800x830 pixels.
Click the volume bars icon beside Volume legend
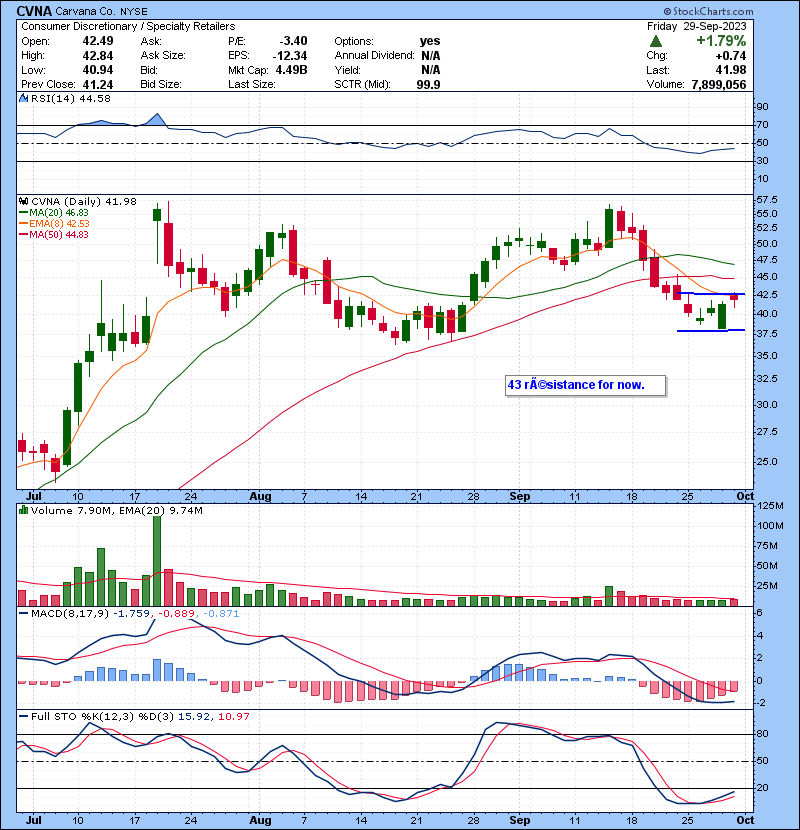click(x=24, y=510)
